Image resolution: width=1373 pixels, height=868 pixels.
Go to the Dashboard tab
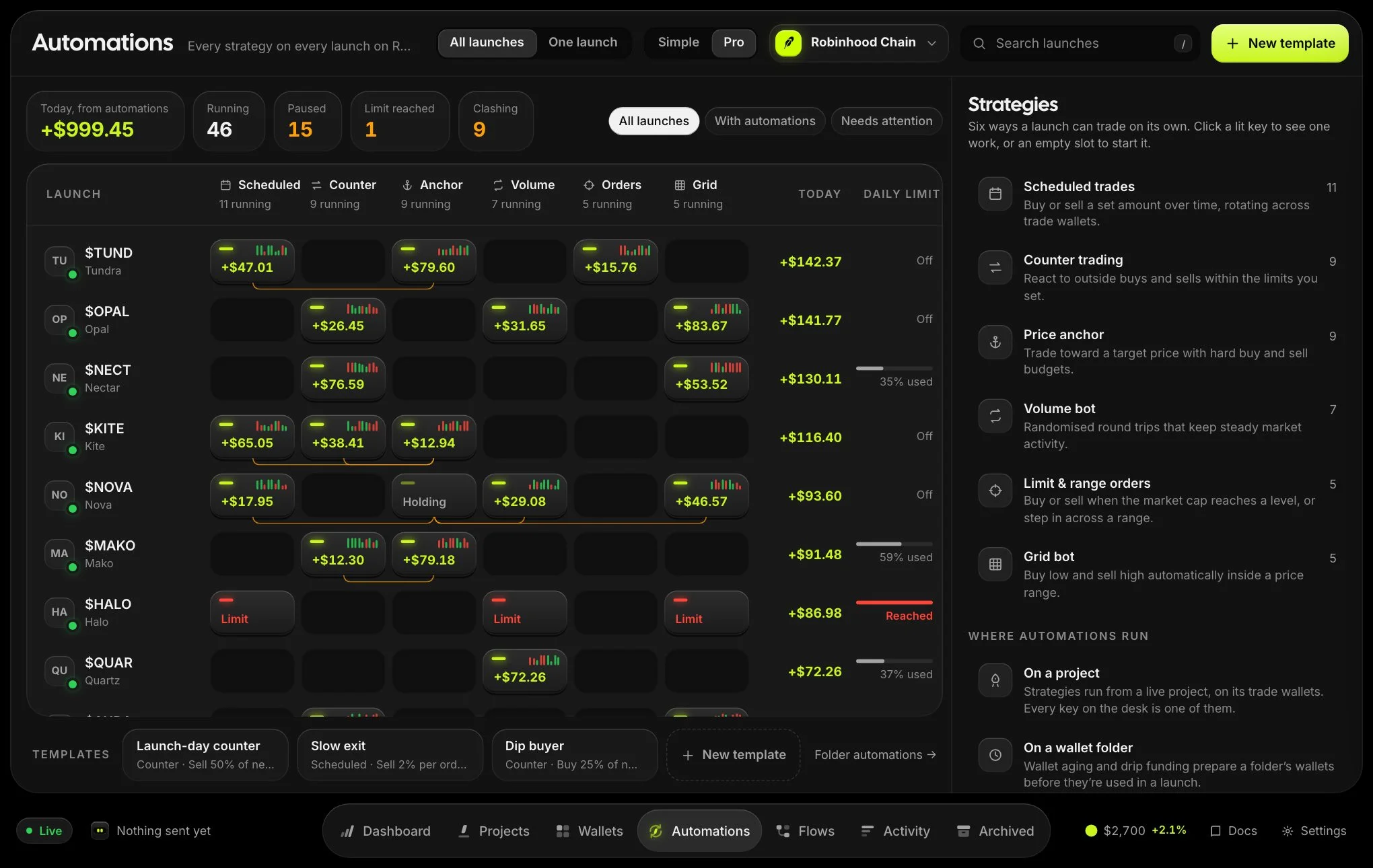coord(386,831)
